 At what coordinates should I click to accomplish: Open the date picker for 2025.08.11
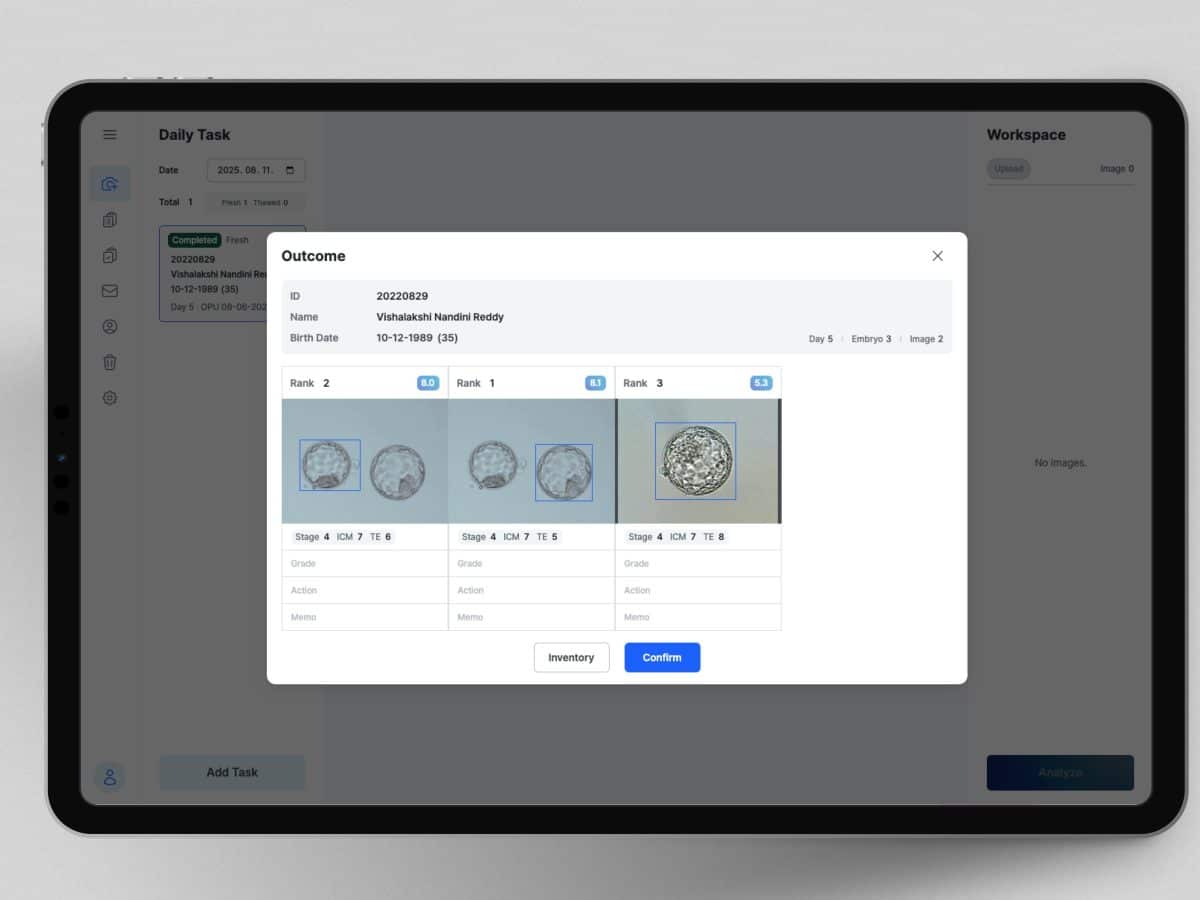(290, 170)
